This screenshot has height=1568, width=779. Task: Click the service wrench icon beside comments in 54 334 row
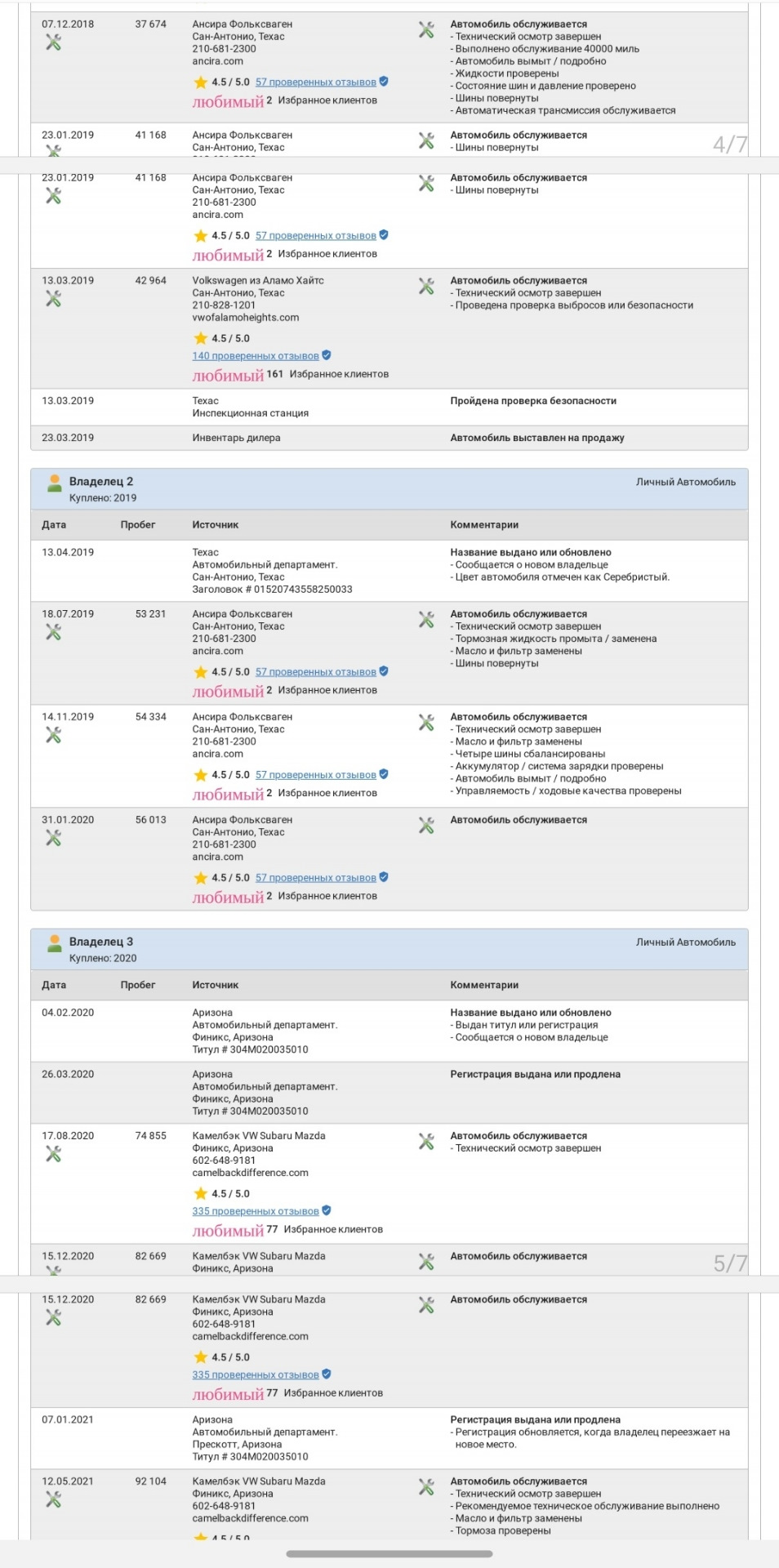tap(426, 723)
